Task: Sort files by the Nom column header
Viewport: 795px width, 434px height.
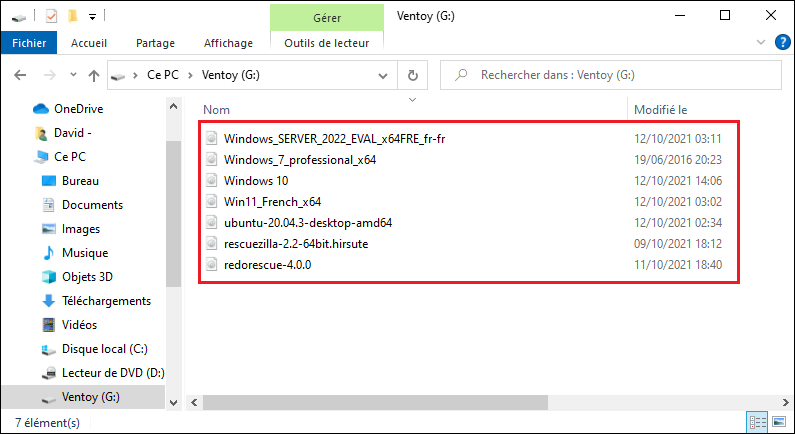Action: [x=217, y=109]
